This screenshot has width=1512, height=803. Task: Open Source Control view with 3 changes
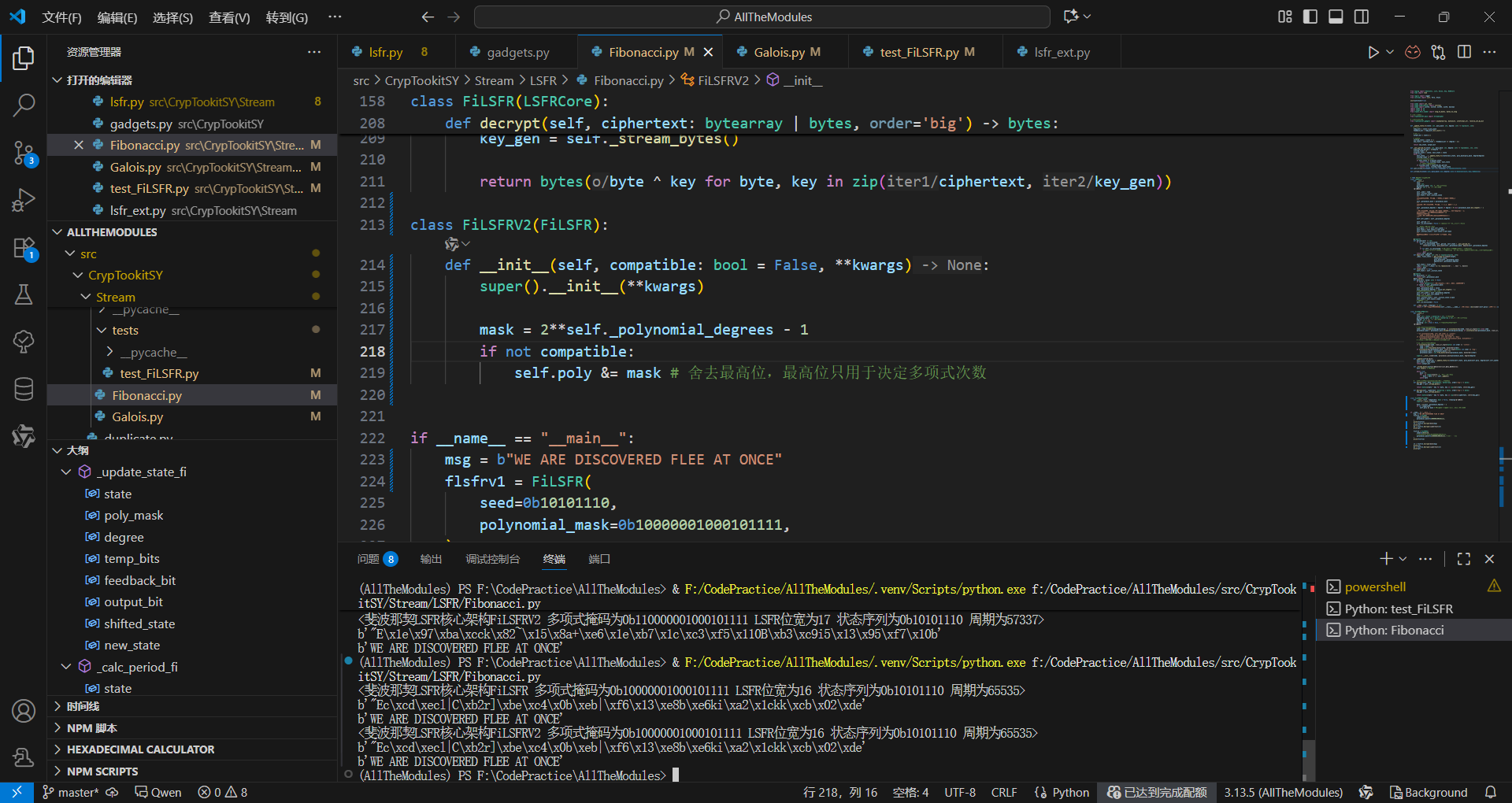coord(24,152)
